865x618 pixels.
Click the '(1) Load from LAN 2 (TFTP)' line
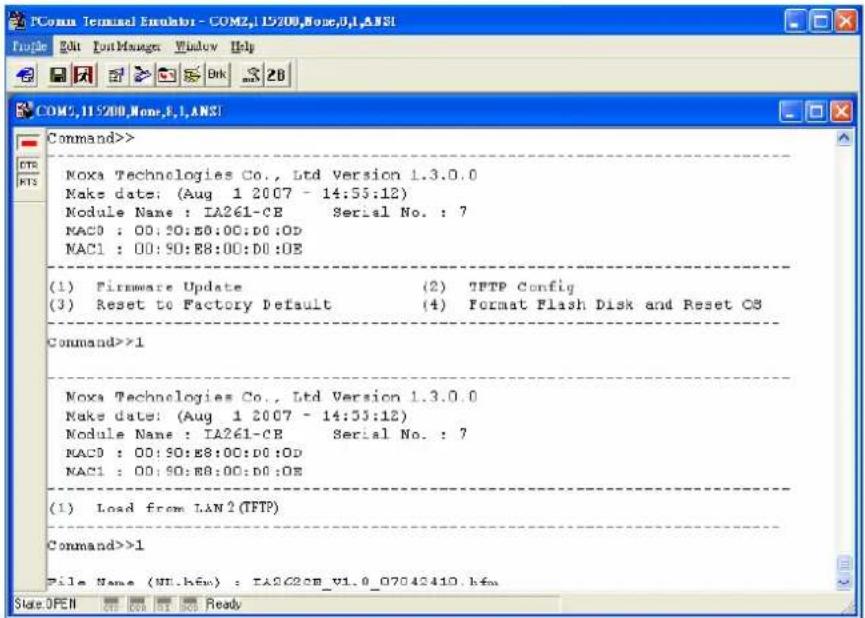pos(164,508)
